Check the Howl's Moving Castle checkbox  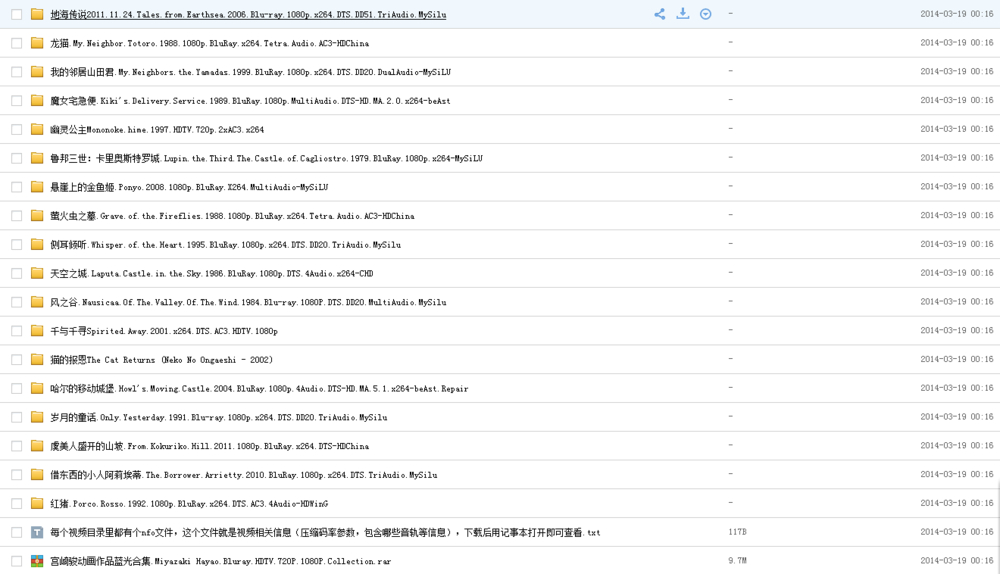pyautogui.click(x=17, y=388)
